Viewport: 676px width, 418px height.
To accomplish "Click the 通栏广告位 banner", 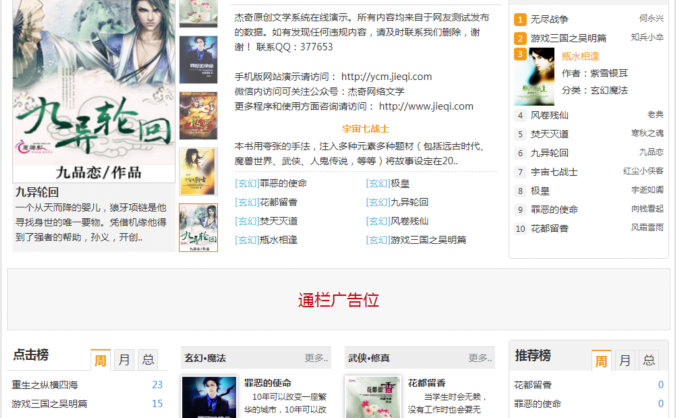I will [x=338, y=299].
